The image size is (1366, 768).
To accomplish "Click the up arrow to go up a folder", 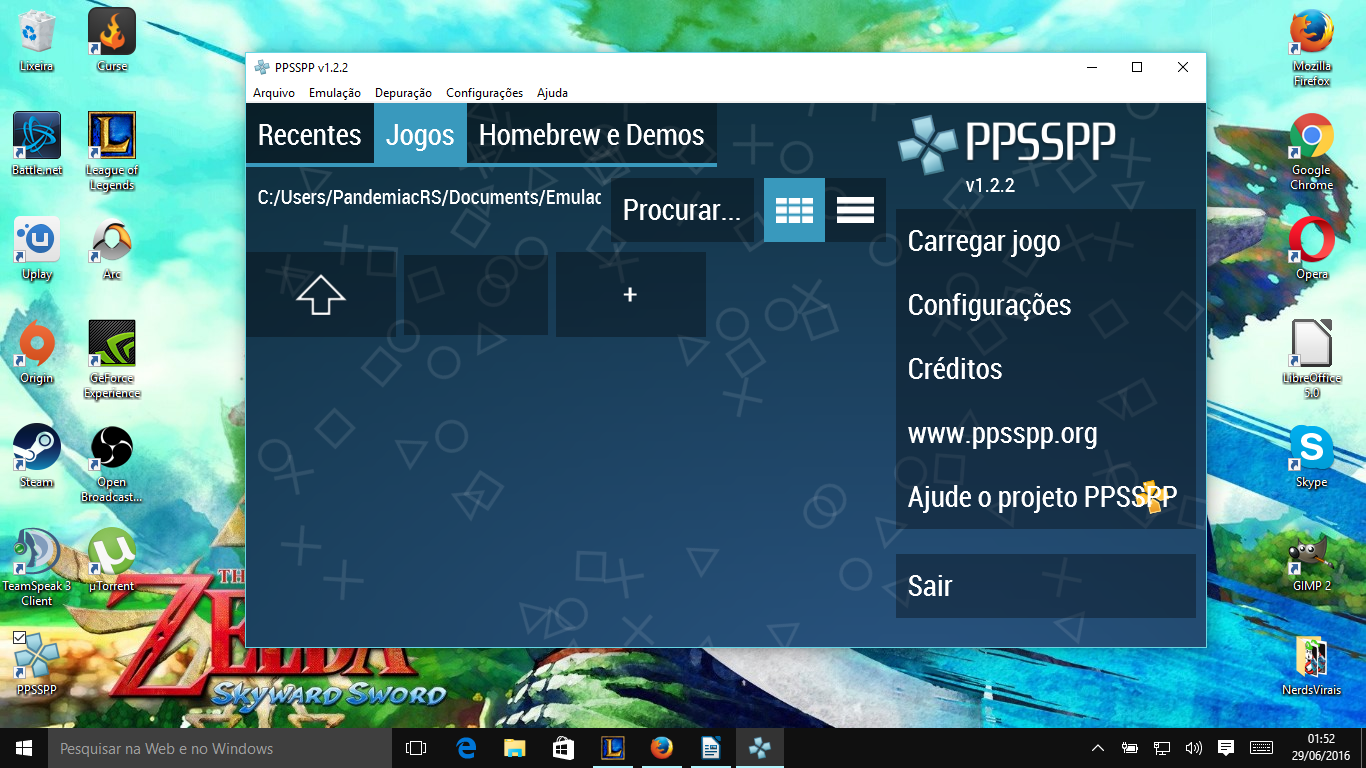I will click(x=322, y=294).
